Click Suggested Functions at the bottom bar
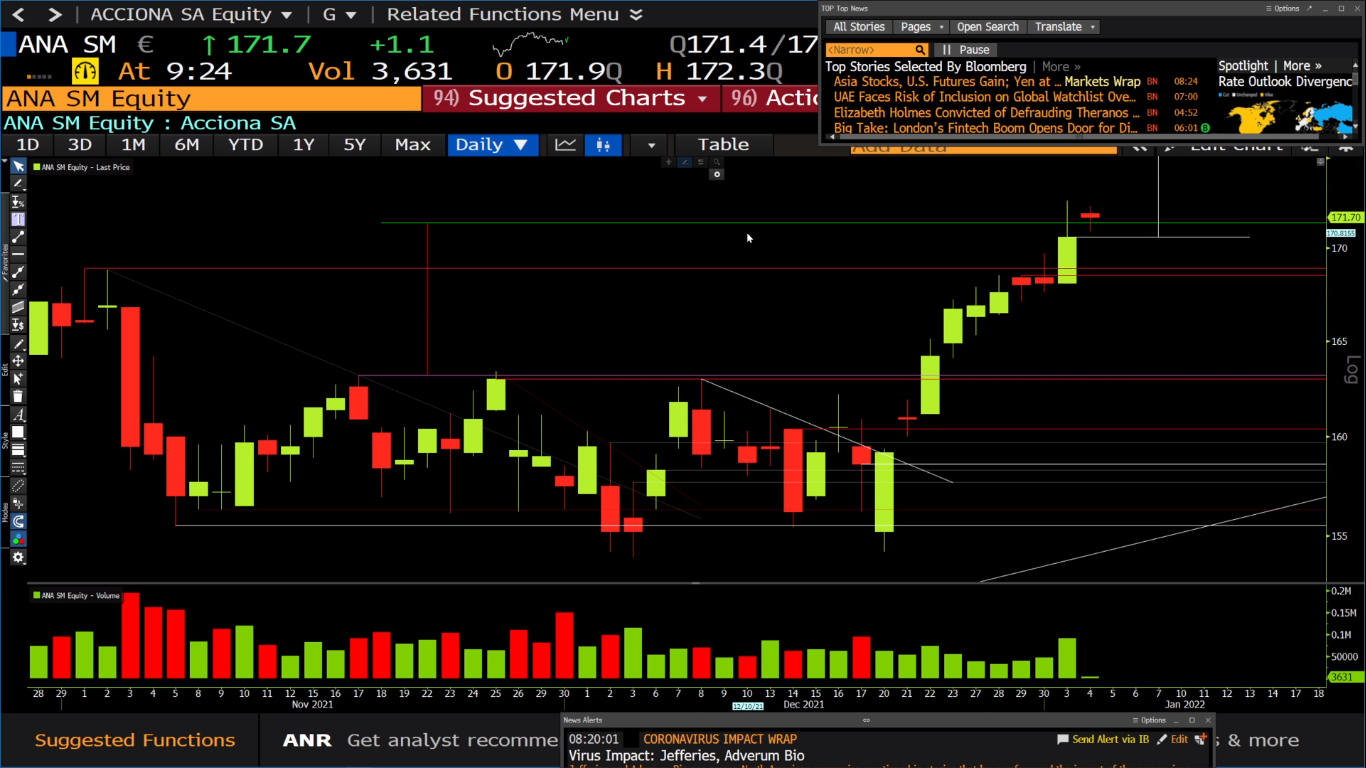Image resolution: width=1366 pixels, height=768 pixels. (135, 740)
